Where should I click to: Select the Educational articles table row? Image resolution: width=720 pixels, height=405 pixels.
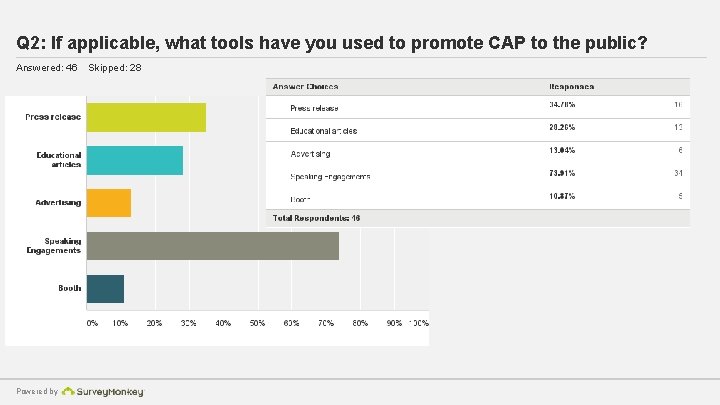point(477,130)
